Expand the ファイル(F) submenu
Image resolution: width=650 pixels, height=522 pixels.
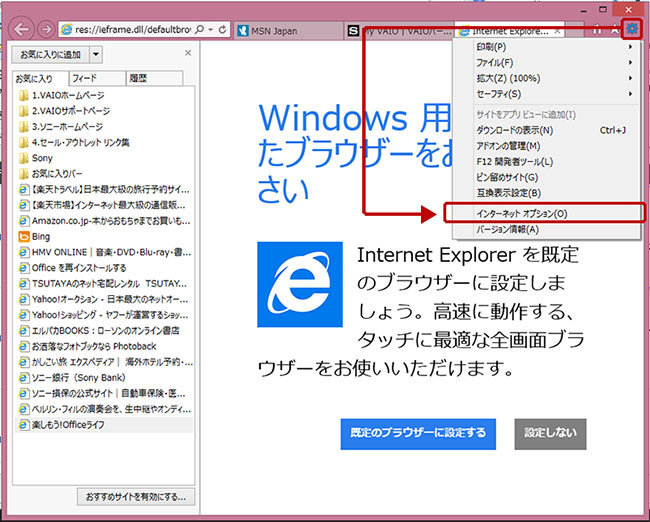pyautogui.click(x=546, y=63)
